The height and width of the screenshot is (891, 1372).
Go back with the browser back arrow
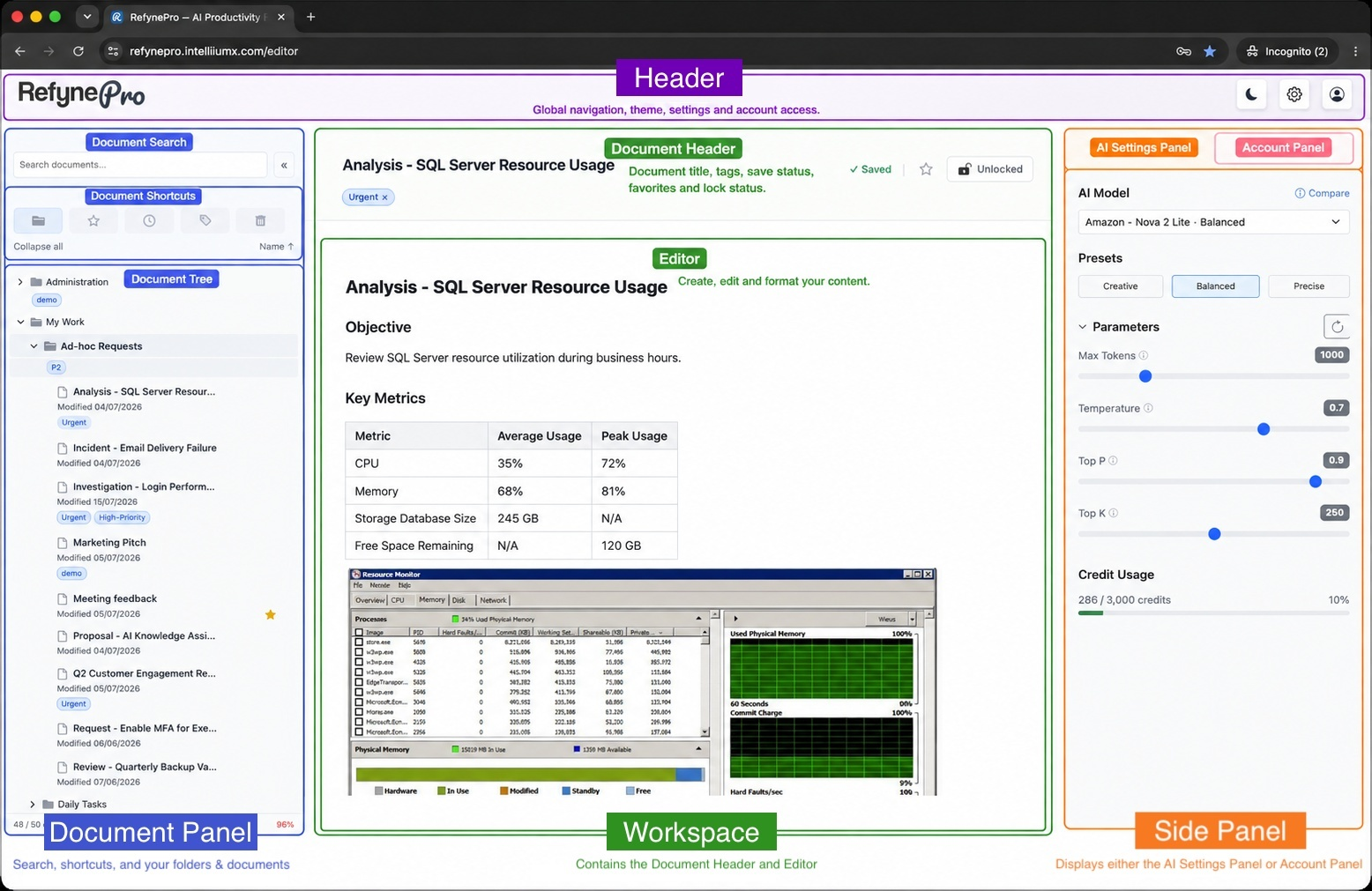[x=20, y=51]
